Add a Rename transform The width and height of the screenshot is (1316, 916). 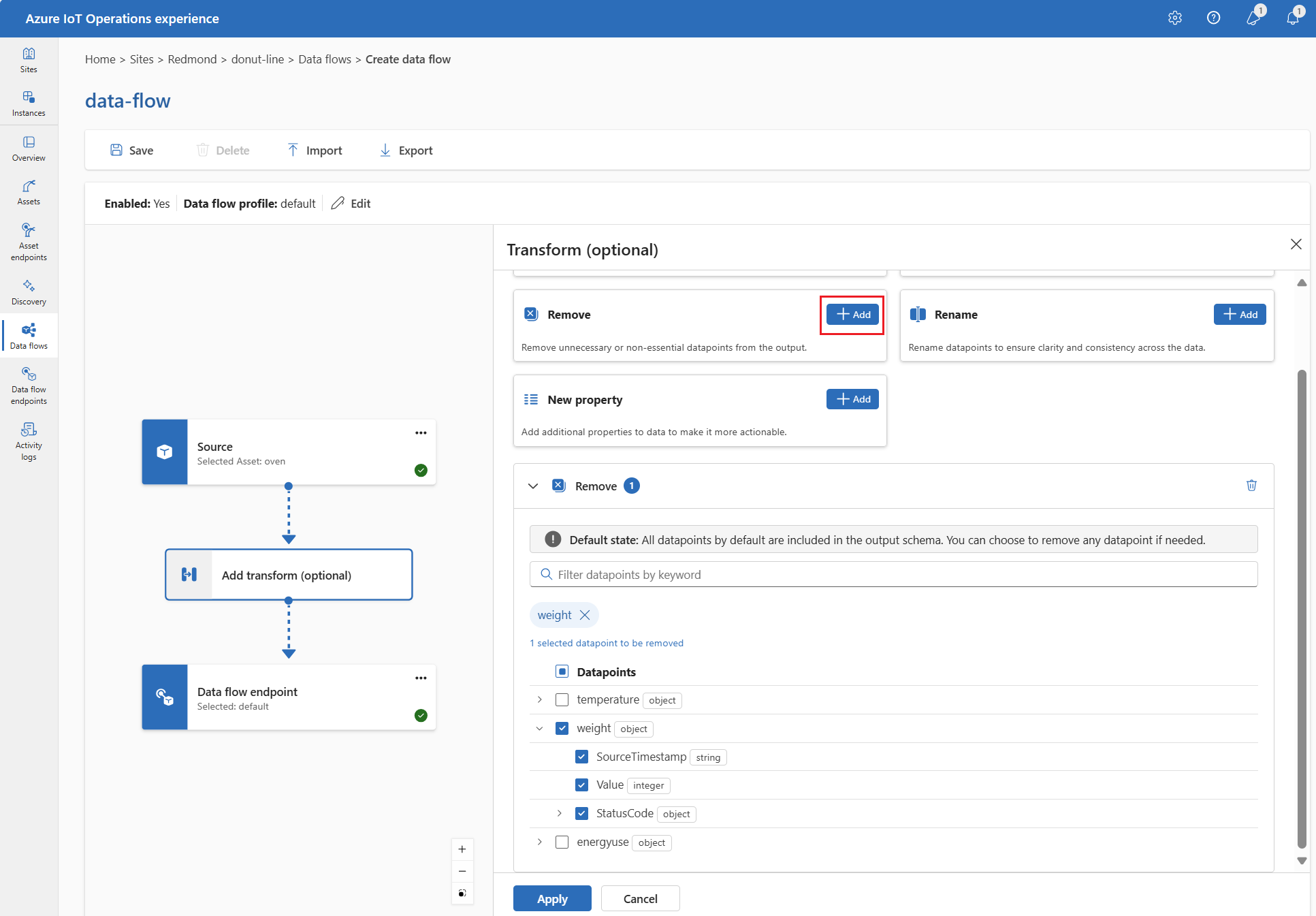pyautogui.click(x=1239, y=314)
